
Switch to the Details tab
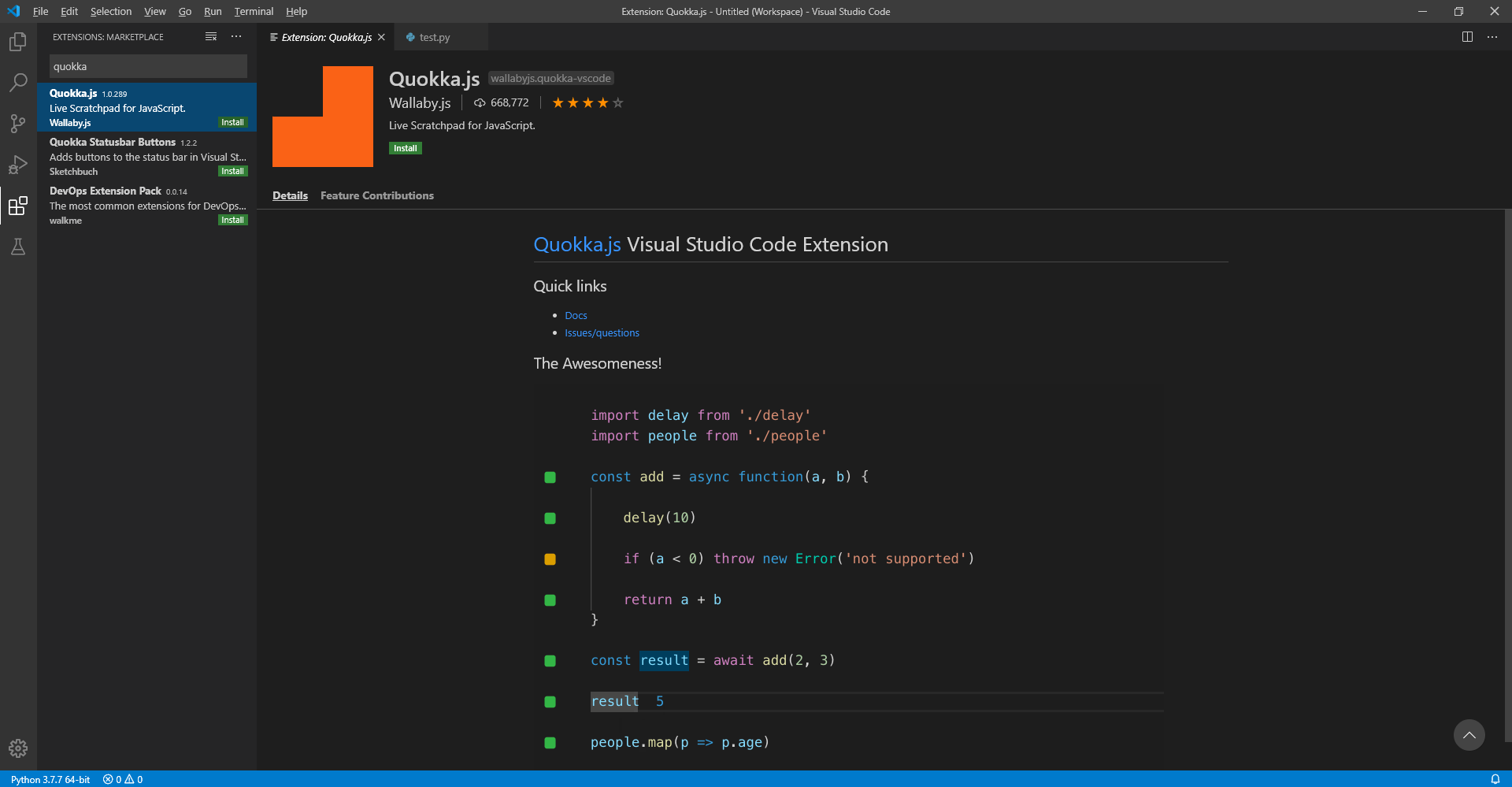(290, 195)
